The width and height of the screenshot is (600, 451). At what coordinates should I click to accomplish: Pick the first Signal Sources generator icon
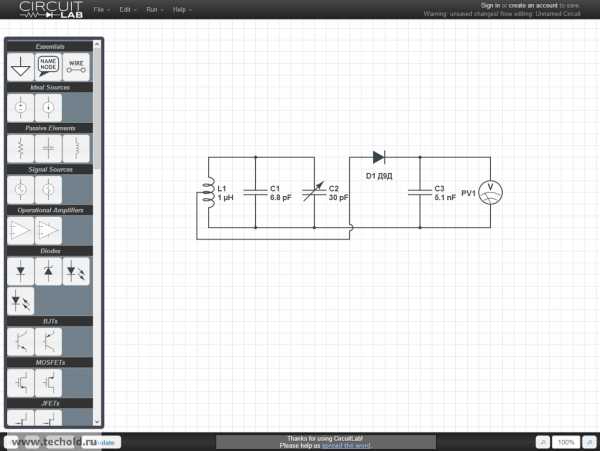coord(21,189)
